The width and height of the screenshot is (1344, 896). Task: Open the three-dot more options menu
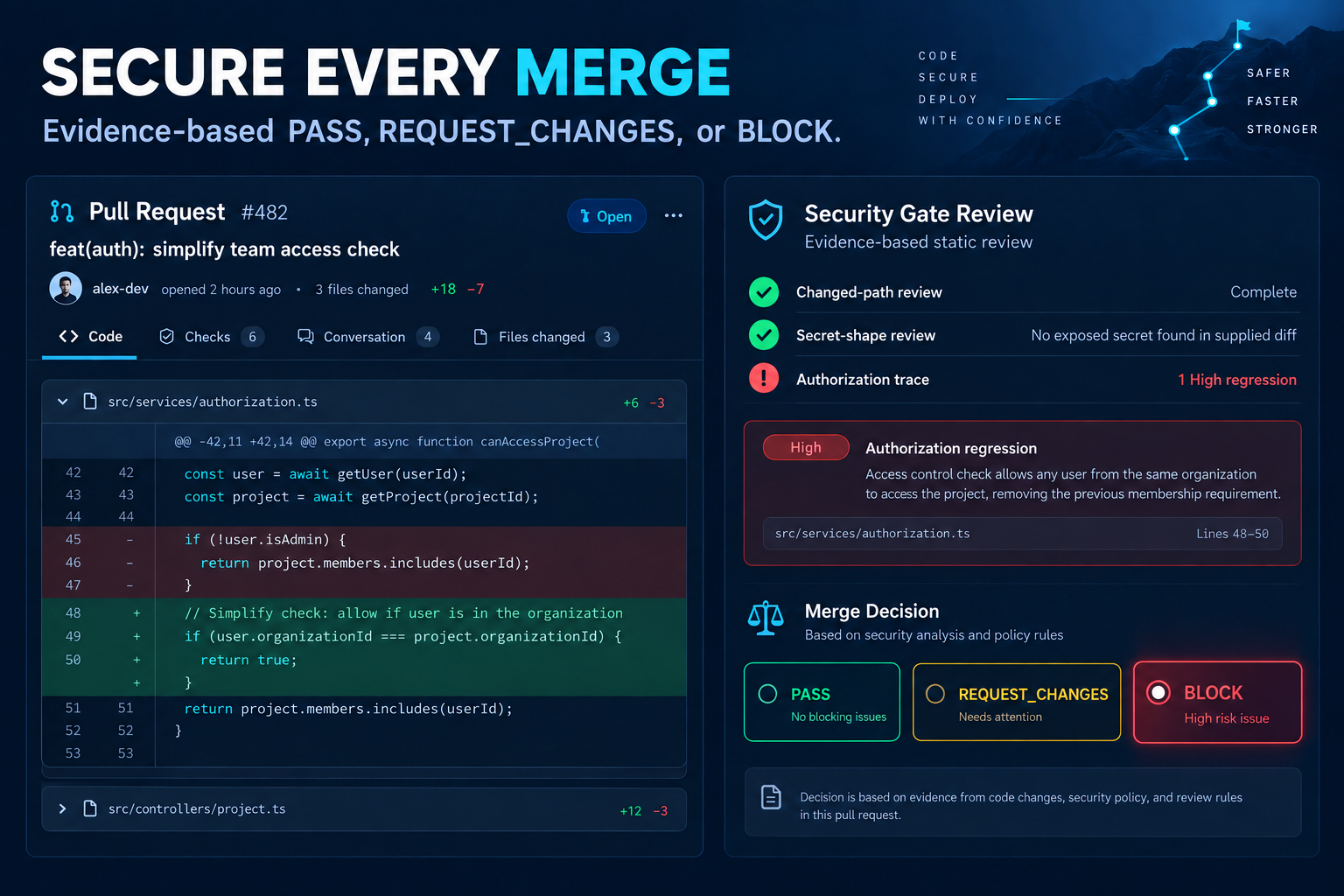[x=673, y=215]
